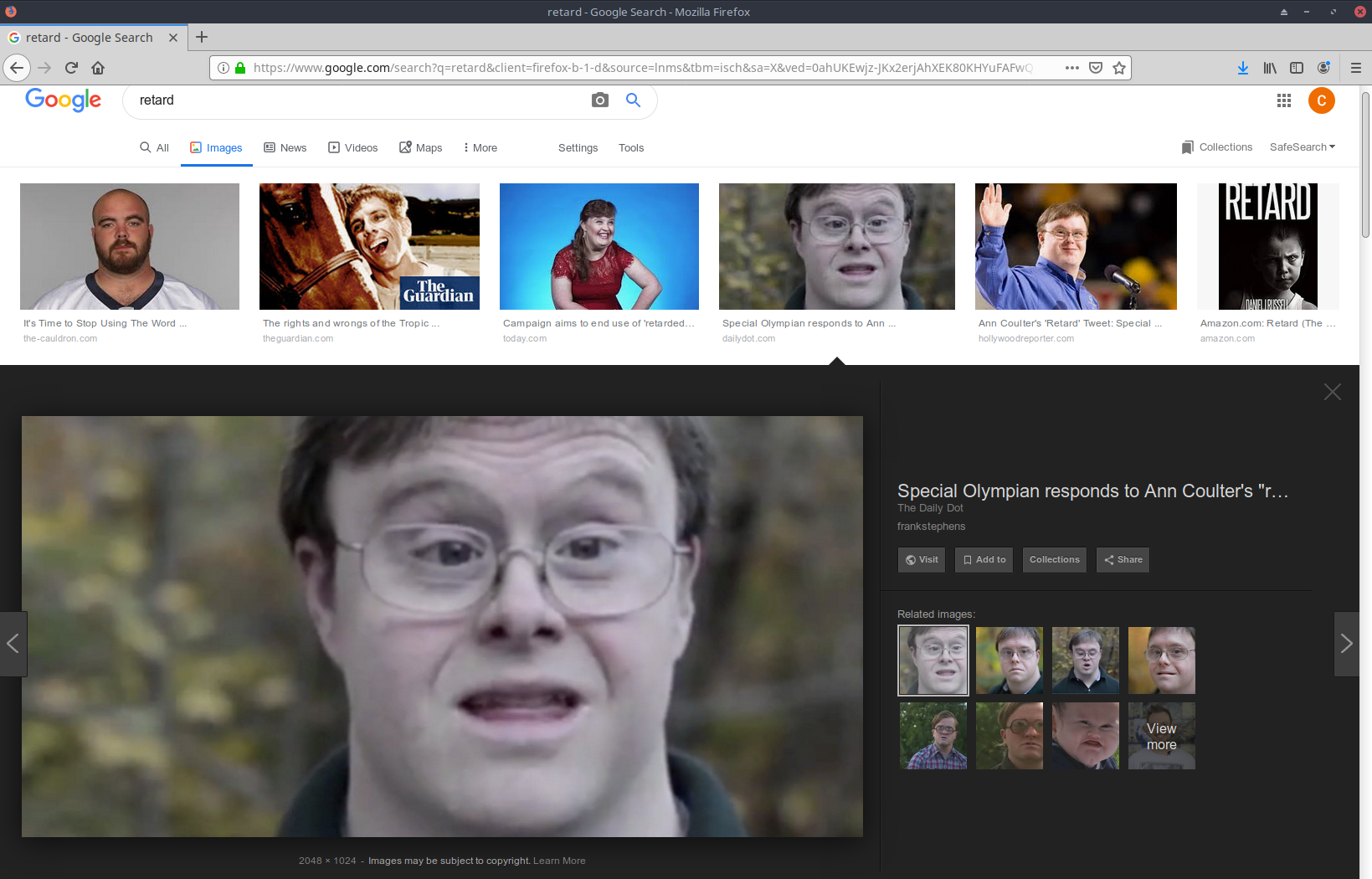Open saved Collections link at top
The width and height of the screenshot is (1372, 879).
[x=1217, y=147]
